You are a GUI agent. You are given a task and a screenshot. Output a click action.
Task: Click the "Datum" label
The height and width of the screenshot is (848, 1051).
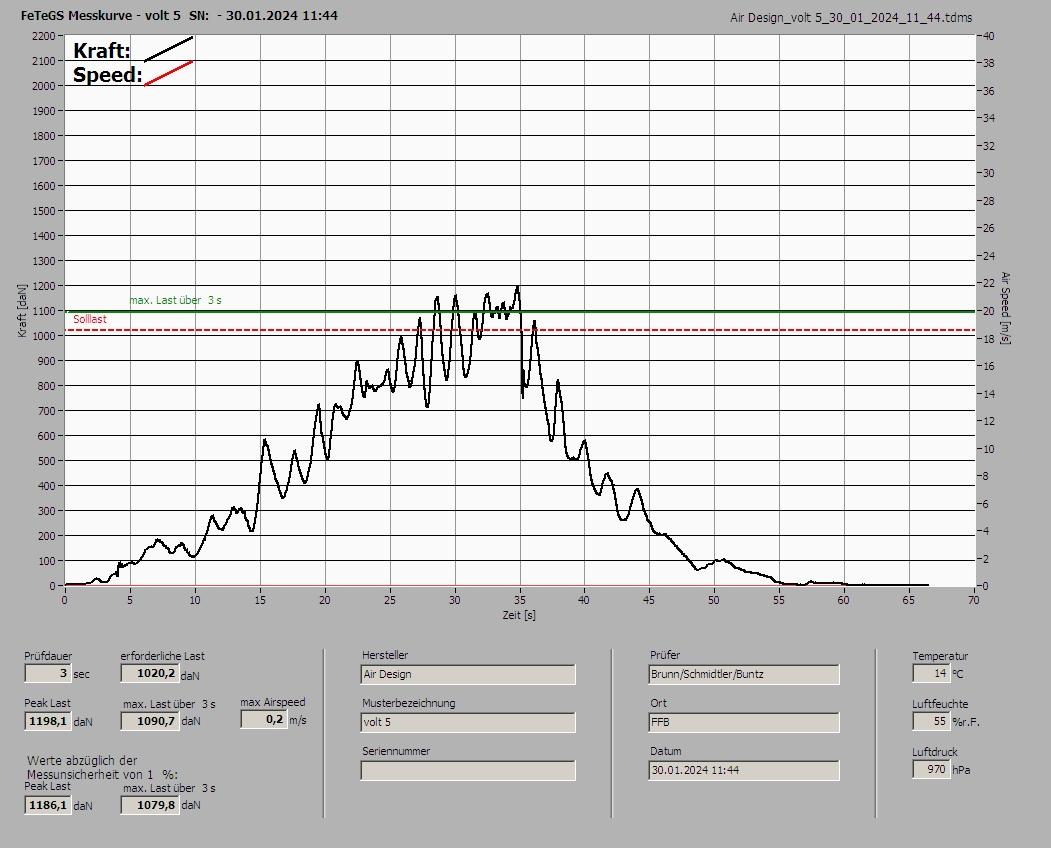[x=666, y=751]
